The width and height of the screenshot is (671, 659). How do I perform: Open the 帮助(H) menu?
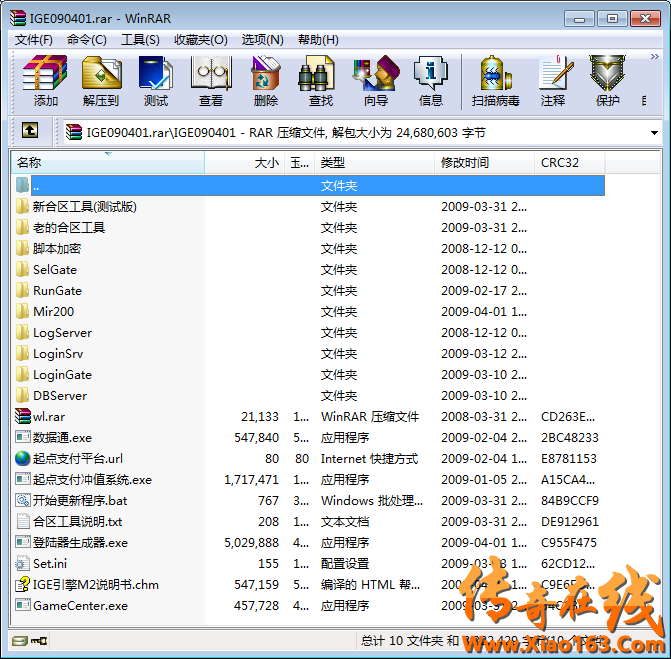[x=318, y=40]
